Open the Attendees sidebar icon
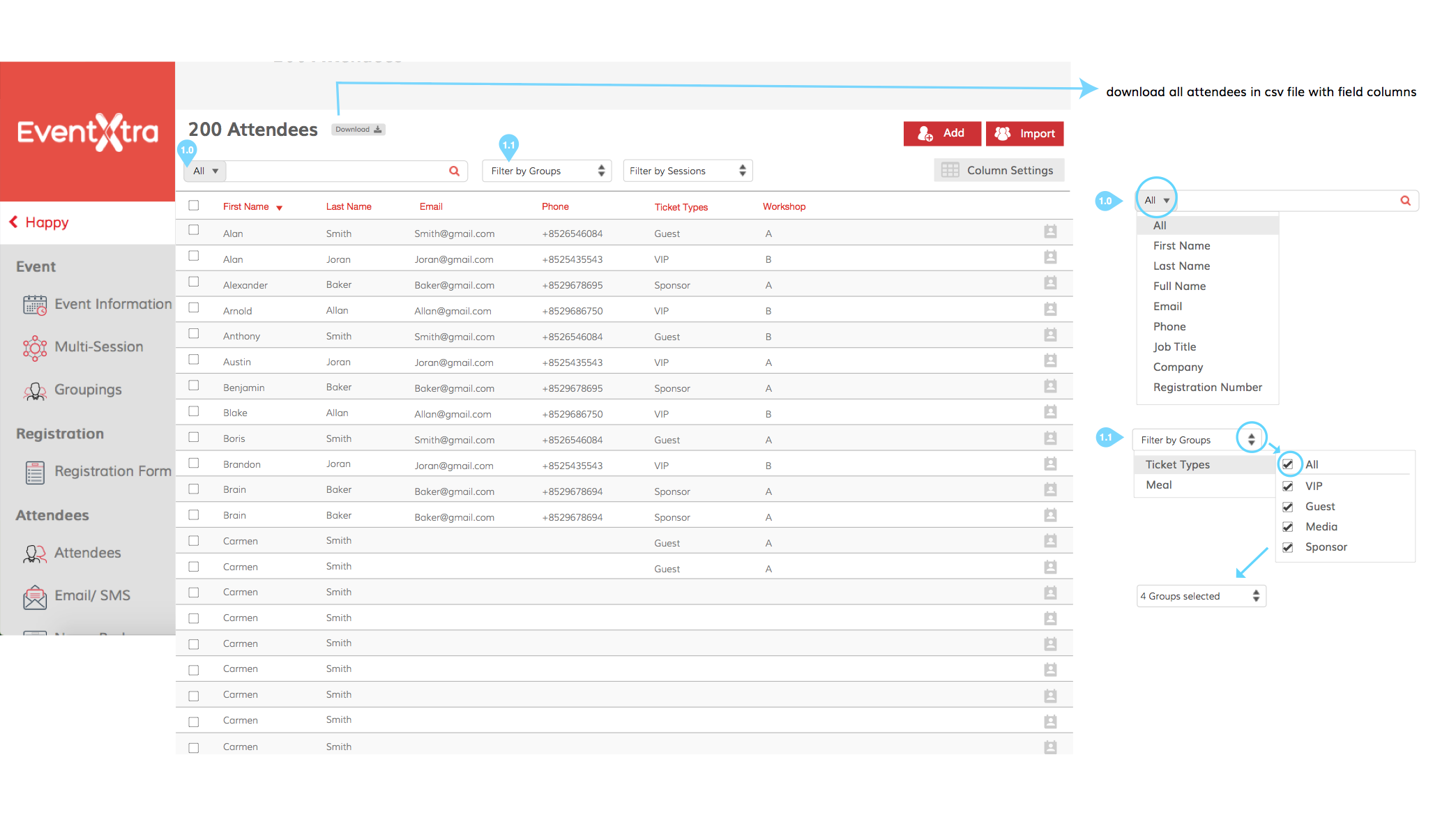The width and height of the screenshot is (1456, 817). (35, 554)
